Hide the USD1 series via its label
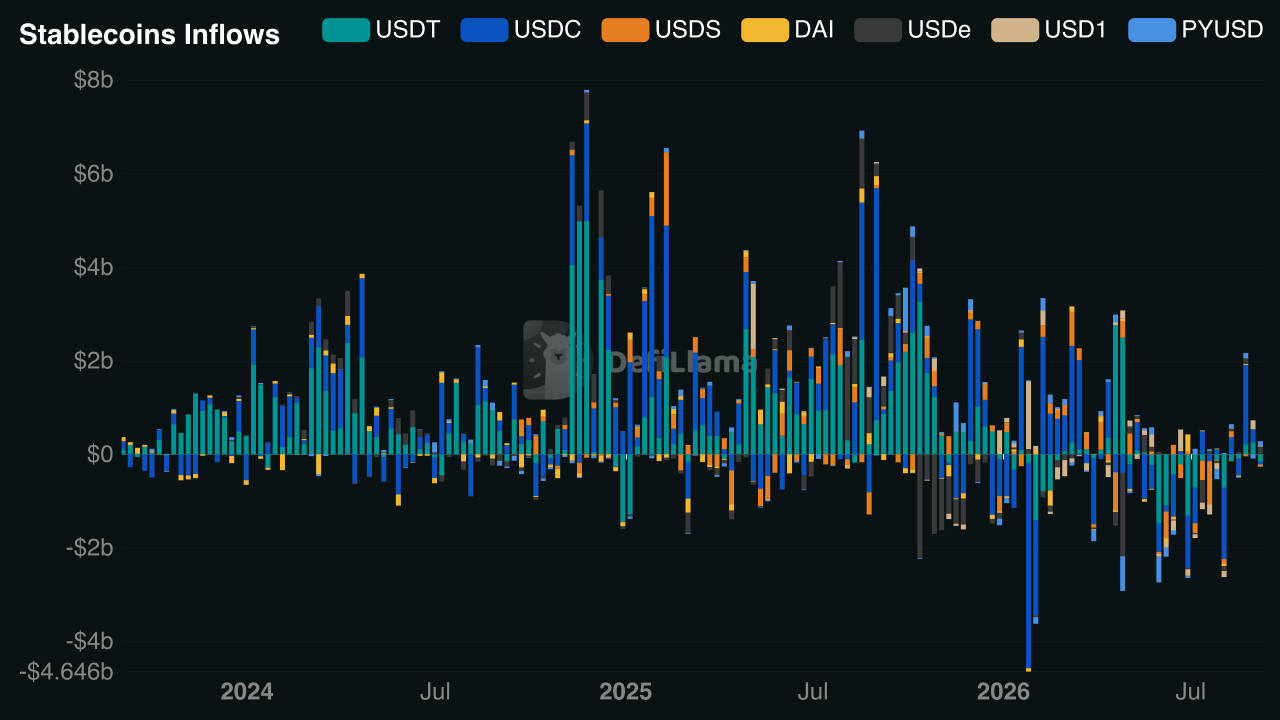The image size is (1280, 720). (x=1076, y=30)
